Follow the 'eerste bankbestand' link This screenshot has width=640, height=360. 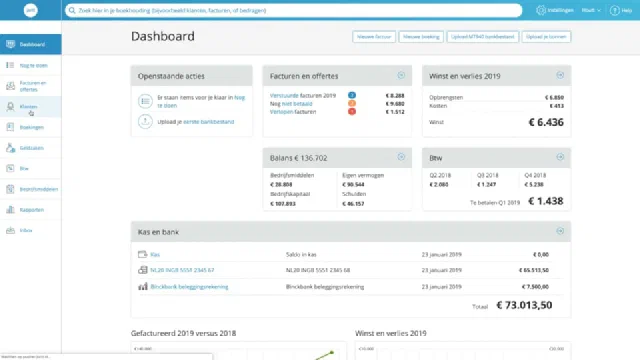coord(209,122)
